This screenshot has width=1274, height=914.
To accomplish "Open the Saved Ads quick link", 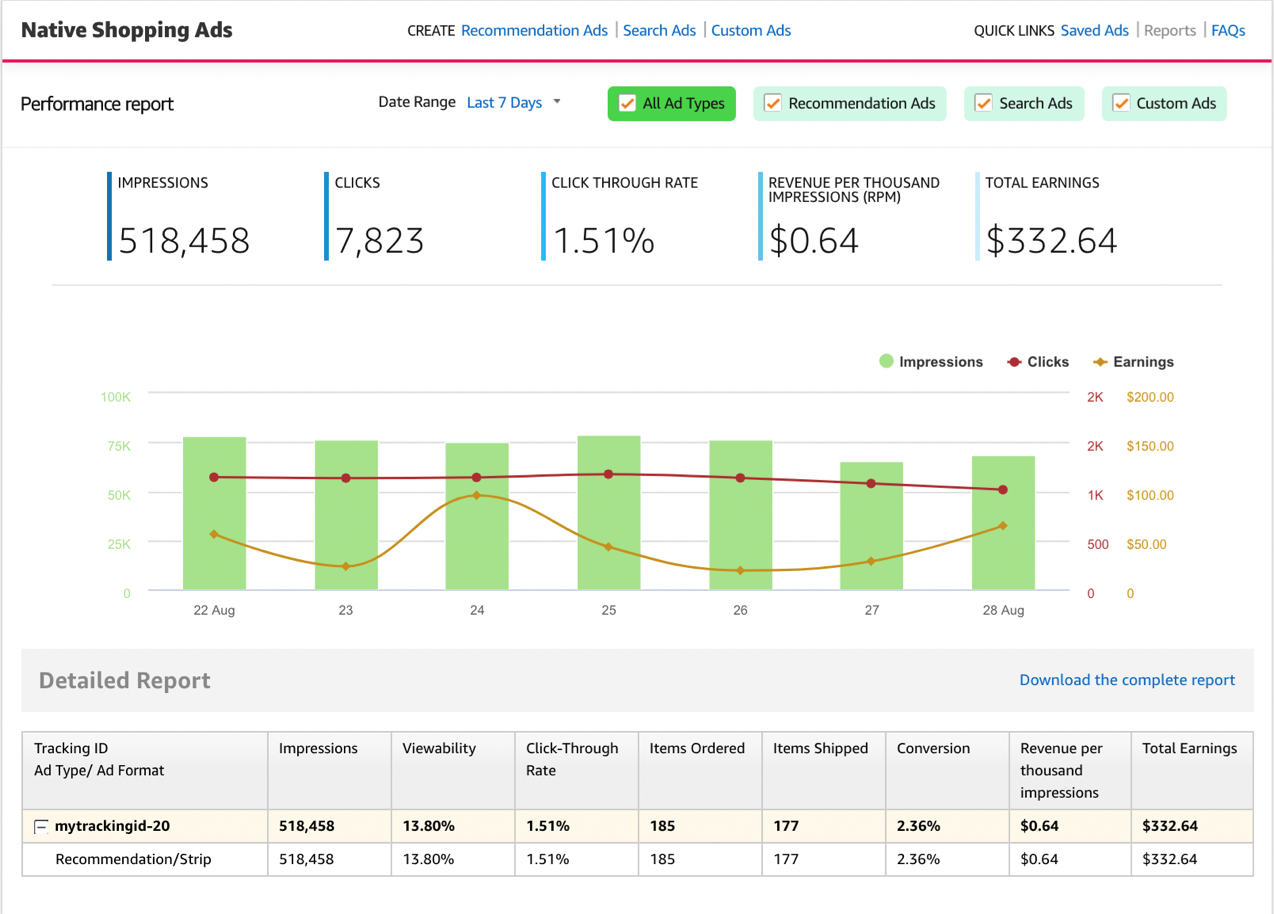I will pyautogui.click(x=1094, y=31).
